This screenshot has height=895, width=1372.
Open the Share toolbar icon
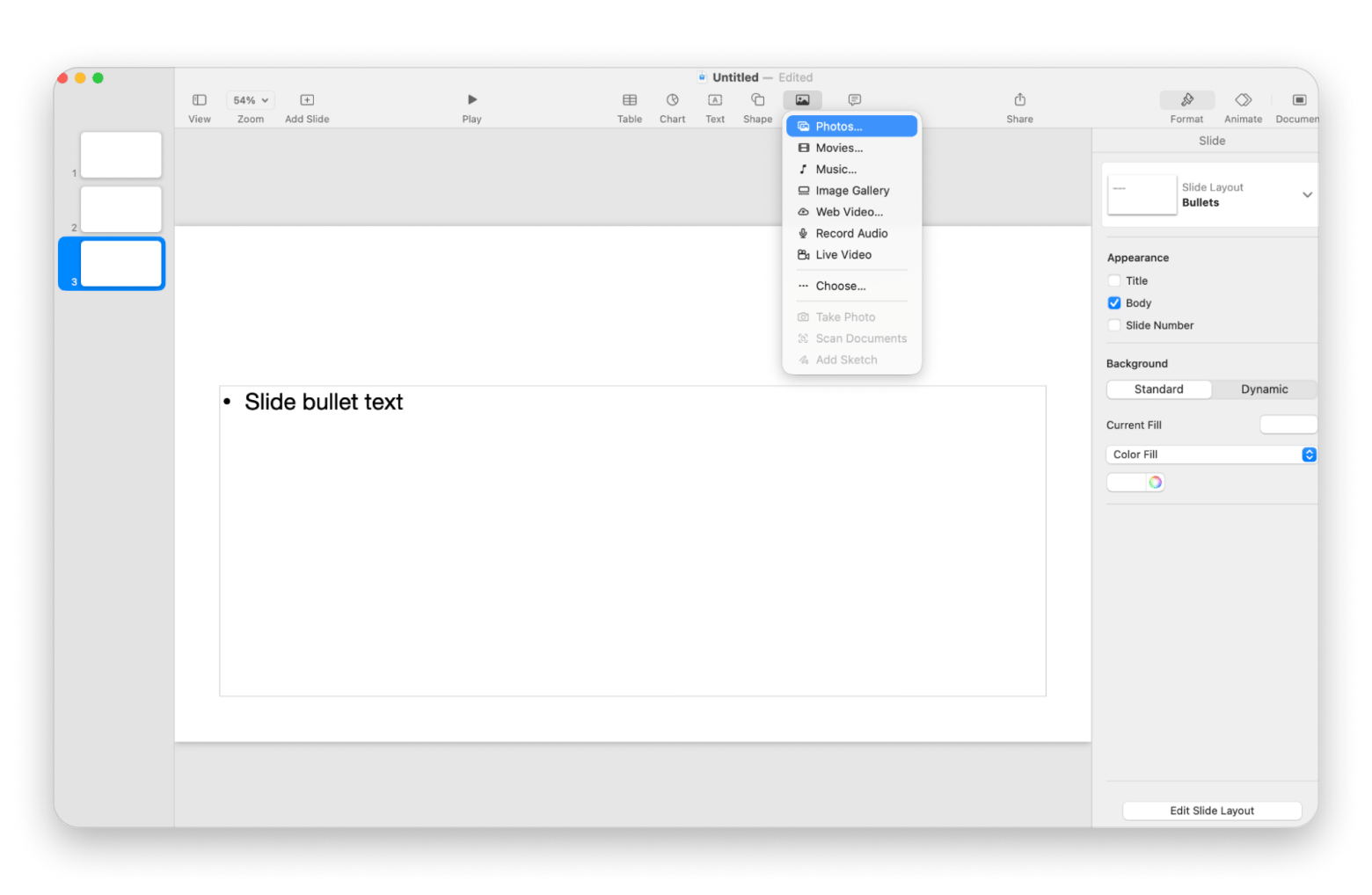[1020, 99]
